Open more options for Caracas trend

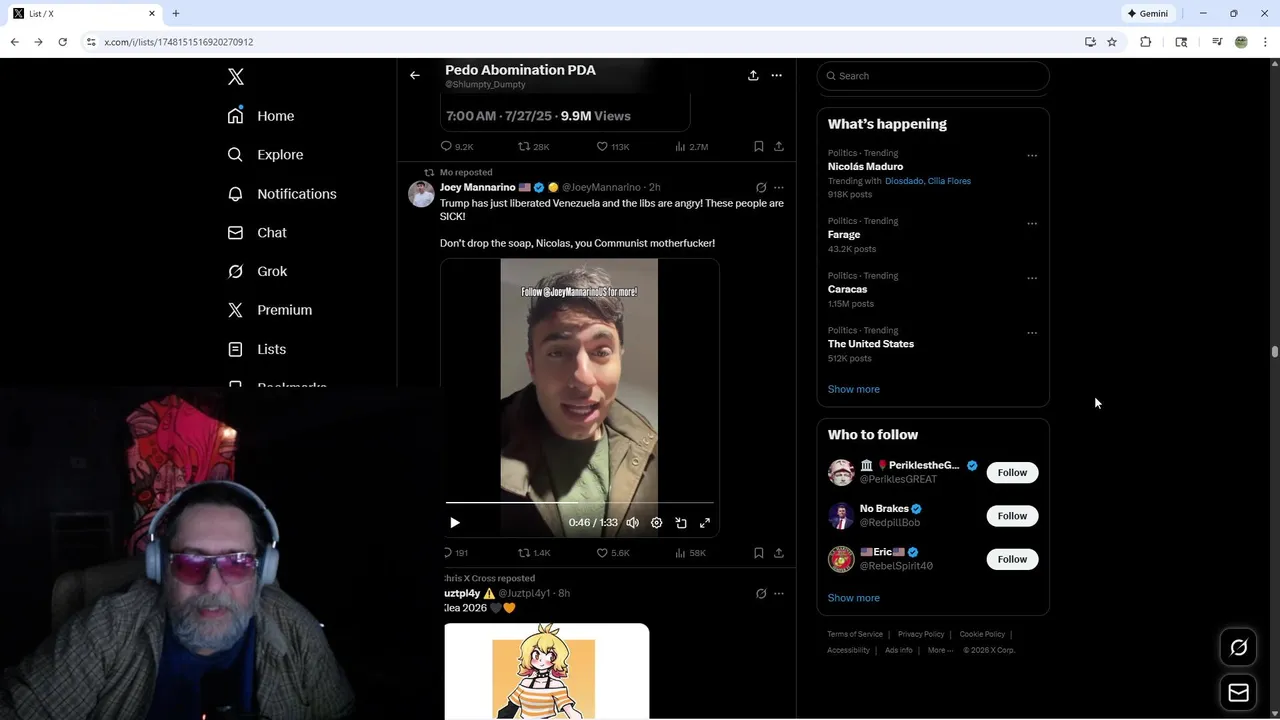1032,278
